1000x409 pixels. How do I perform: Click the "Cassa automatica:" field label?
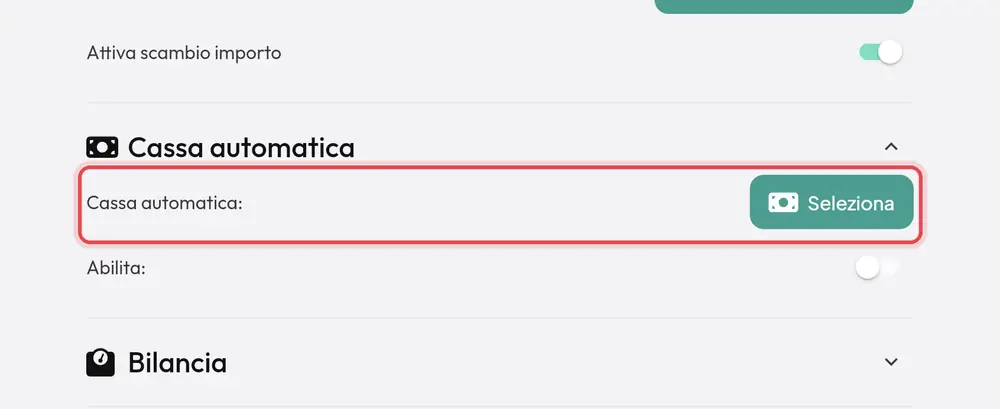165,203
